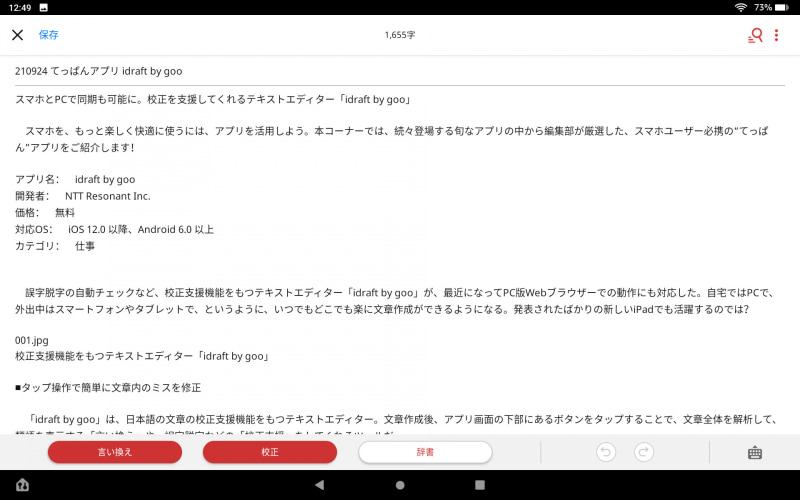Tap the 価格: 無料 line
The height and width of the screenshot is (500, 800).
(x=45, y=213)
